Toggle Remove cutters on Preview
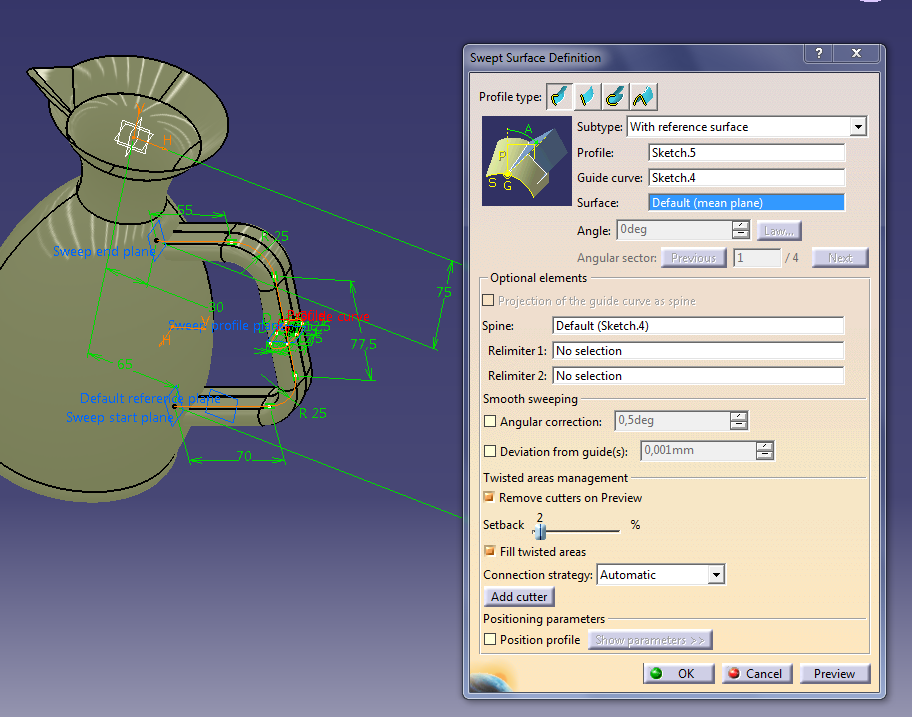The image size is (912, 717). [489, 497]
